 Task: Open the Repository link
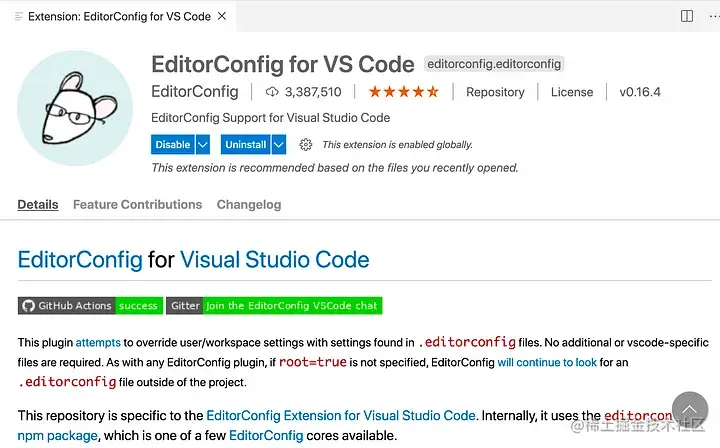[495, 92]
